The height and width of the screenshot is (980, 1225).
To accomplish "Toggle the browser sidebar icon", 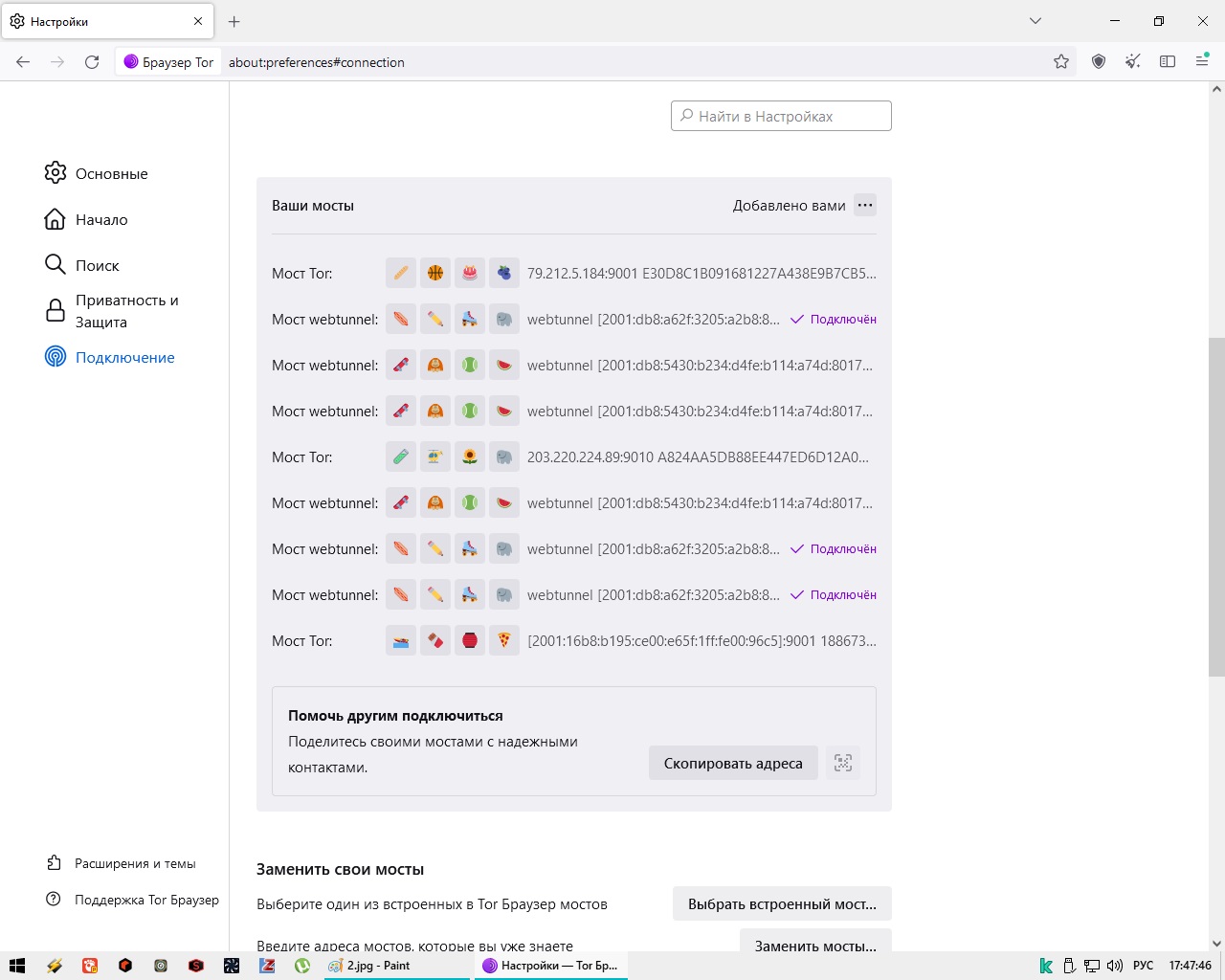I will (x=1168, y=62).
